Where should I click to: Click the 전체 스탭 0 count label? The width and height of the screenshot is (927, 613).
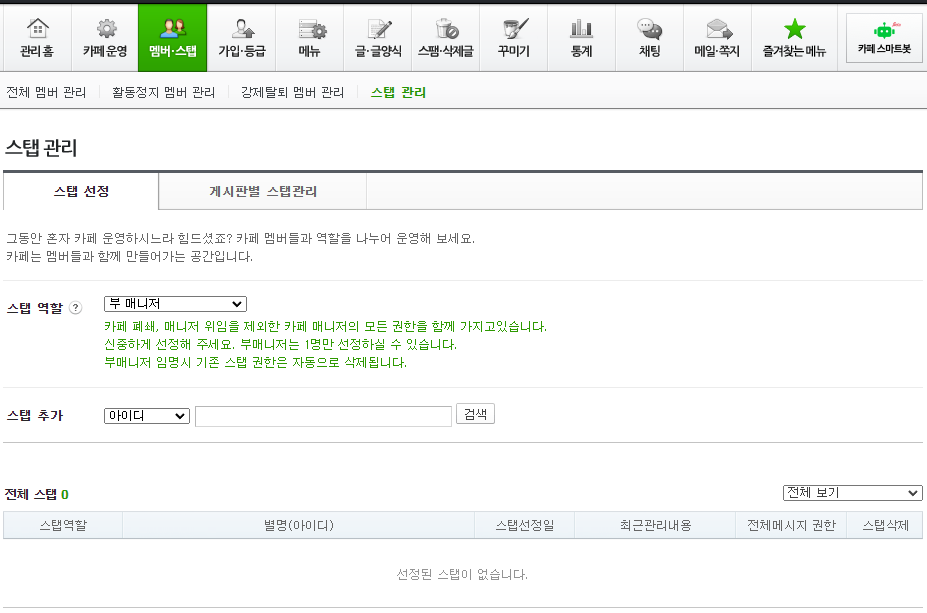point(37,494)
